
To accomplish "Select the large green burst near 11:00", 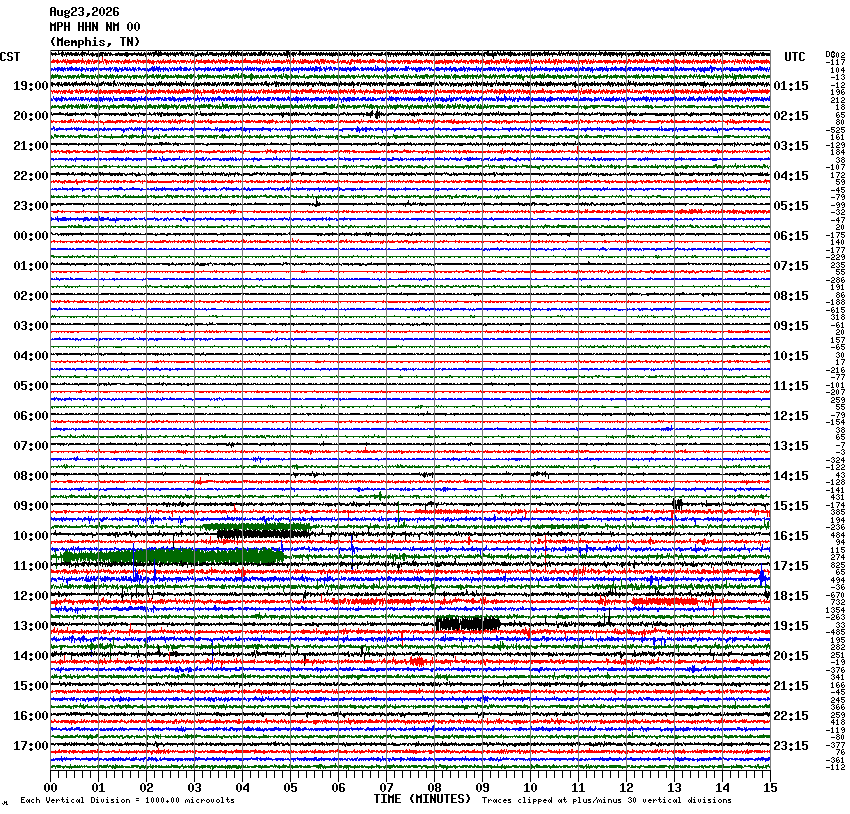I will click(x=173, y=556).
